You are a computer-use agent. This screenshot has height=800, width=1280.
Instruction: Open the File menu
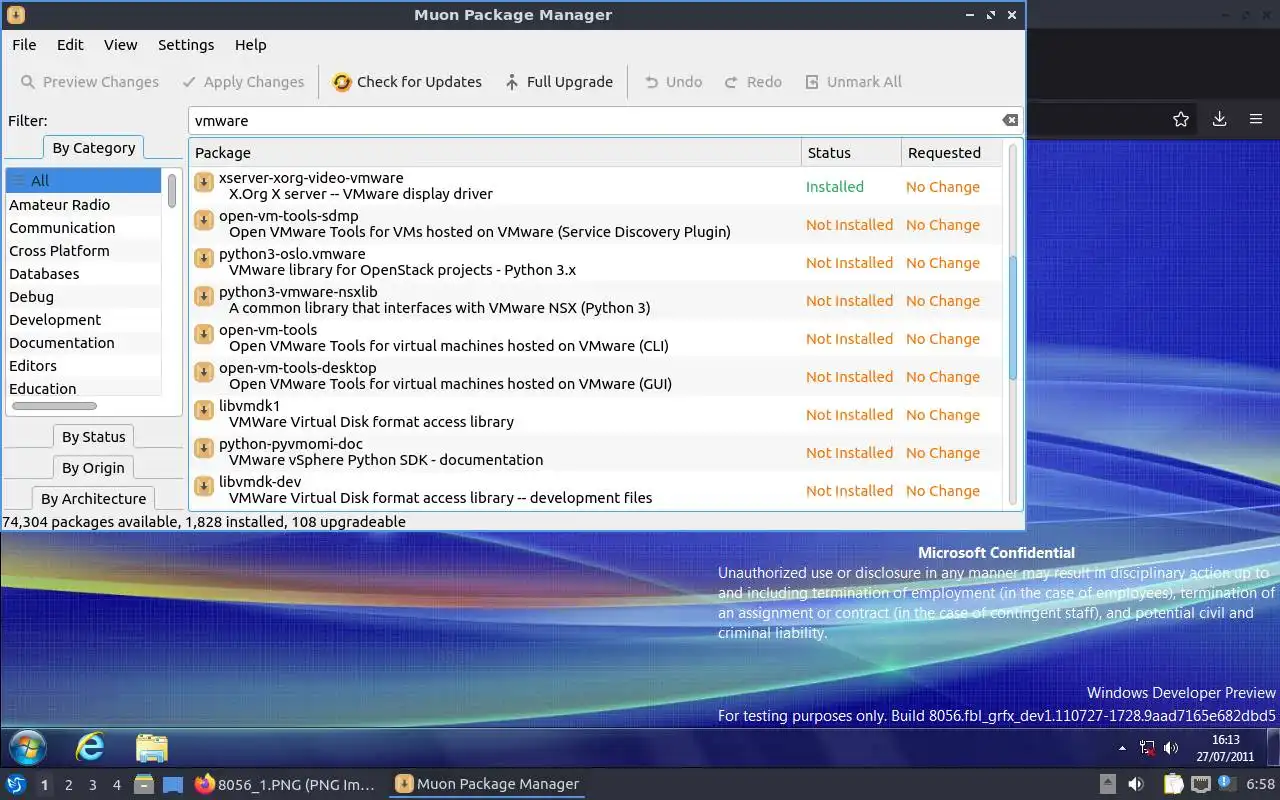[x=24, y=45]
